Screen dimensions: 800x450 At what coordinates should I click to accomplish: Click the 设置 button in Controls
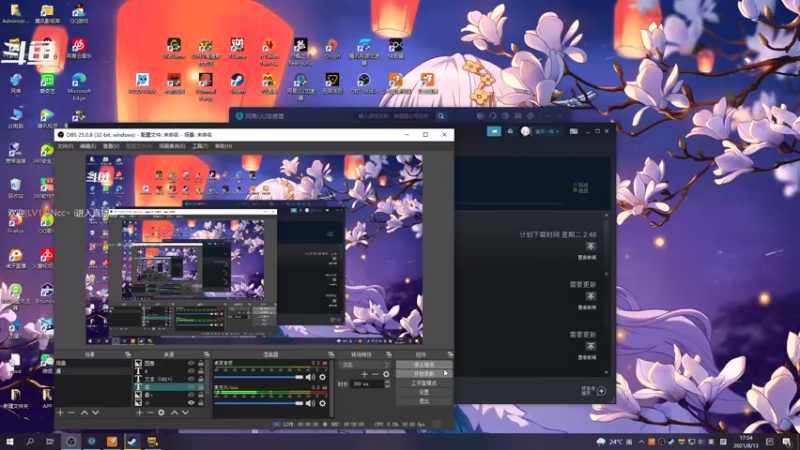click(x=424, y=392)
